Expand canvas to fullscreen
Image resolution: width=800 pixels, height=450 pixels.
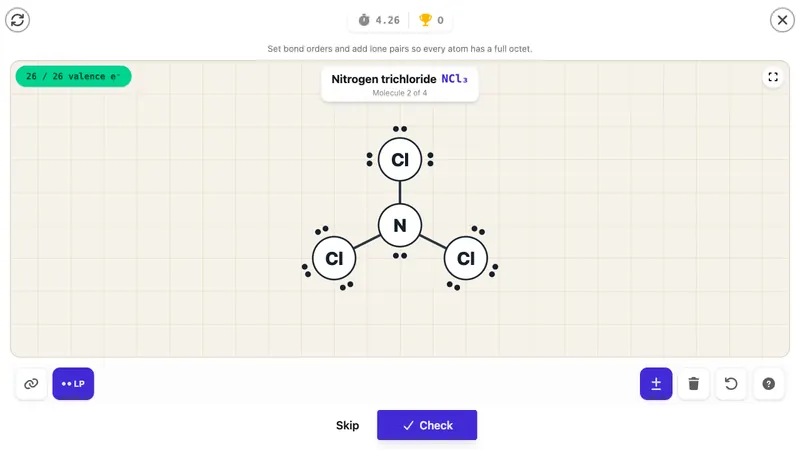[773, 77]
